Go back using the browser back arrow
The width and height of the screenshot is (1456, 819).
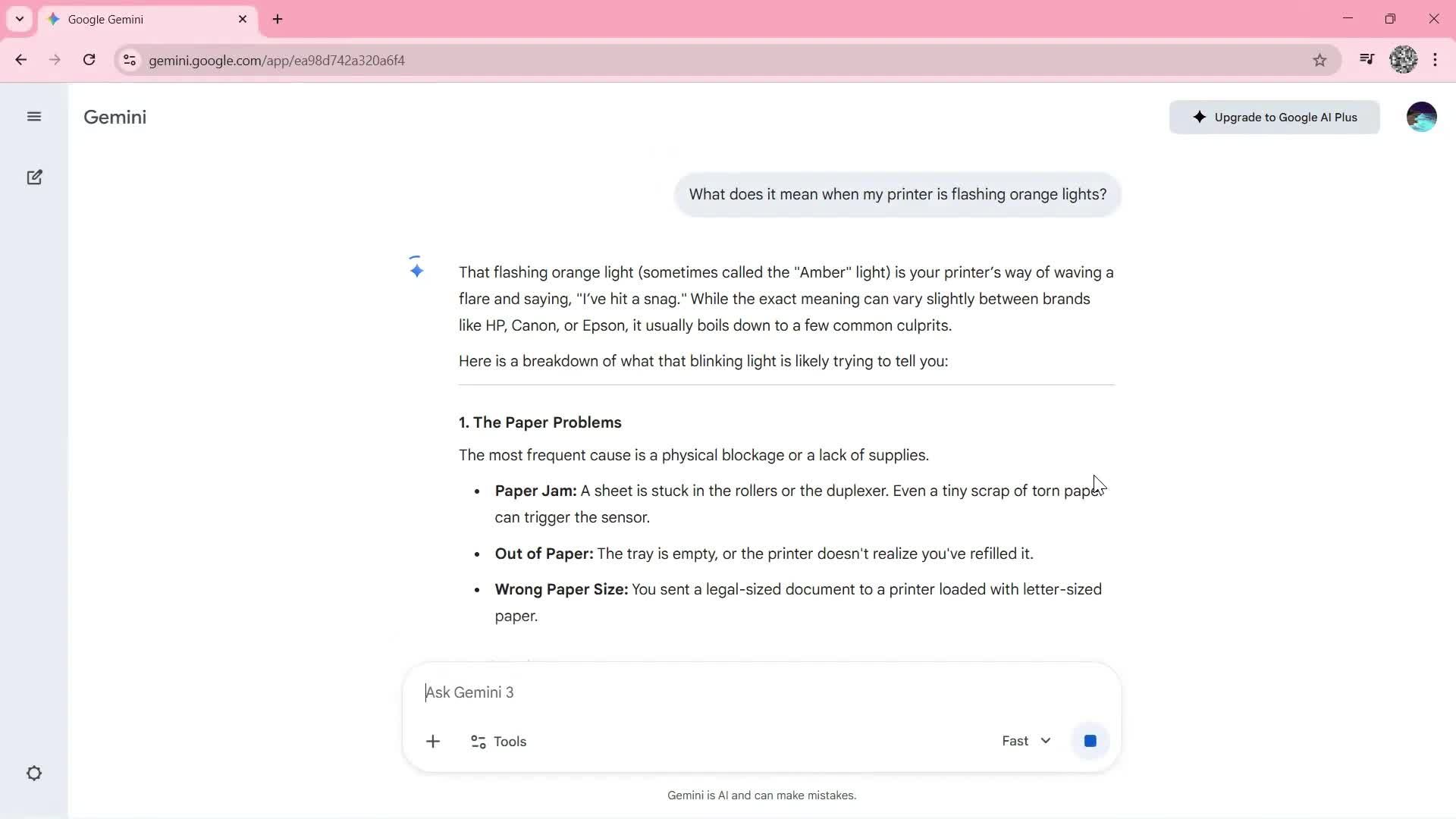(x=20, y=60)
